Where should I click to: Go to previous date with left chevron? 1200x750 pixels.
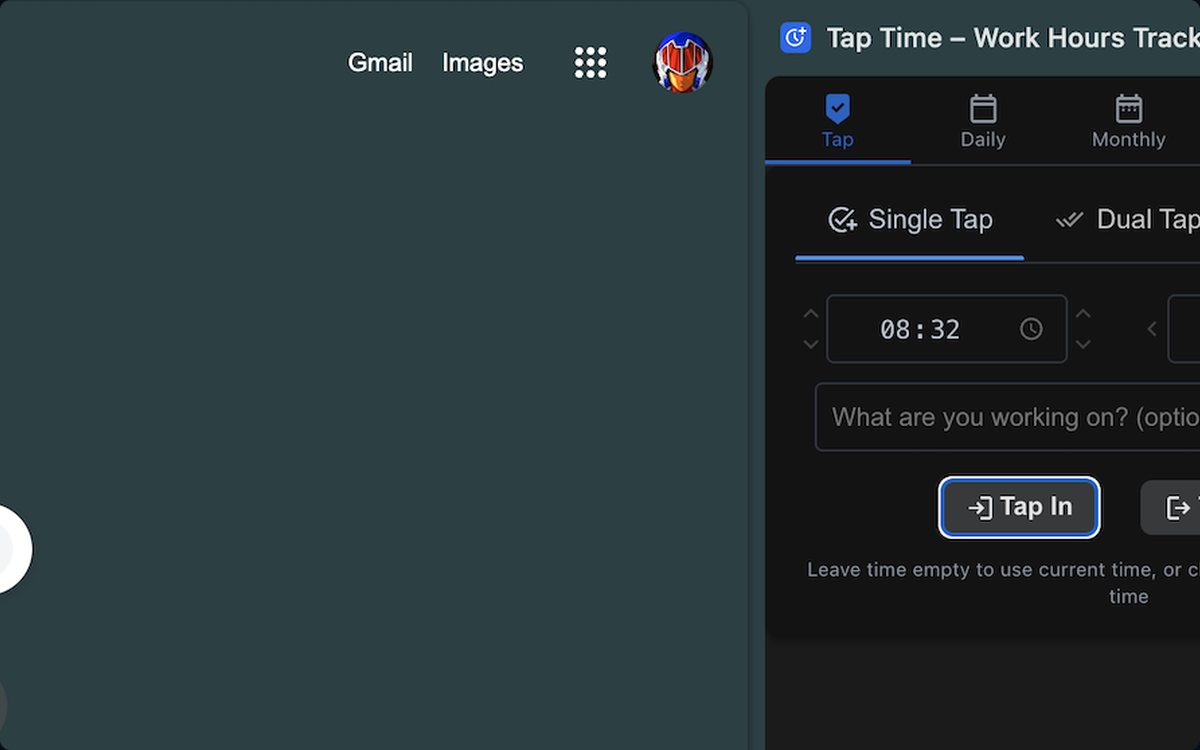(x=1151, y=329)
